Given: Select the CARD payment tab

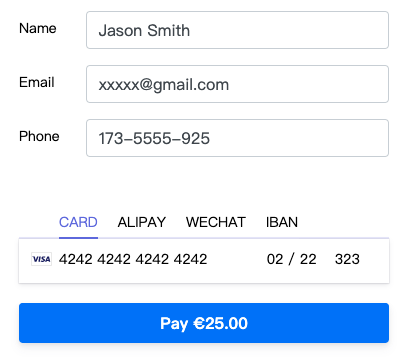Looking at the screenshot, I should click(78, 222).
